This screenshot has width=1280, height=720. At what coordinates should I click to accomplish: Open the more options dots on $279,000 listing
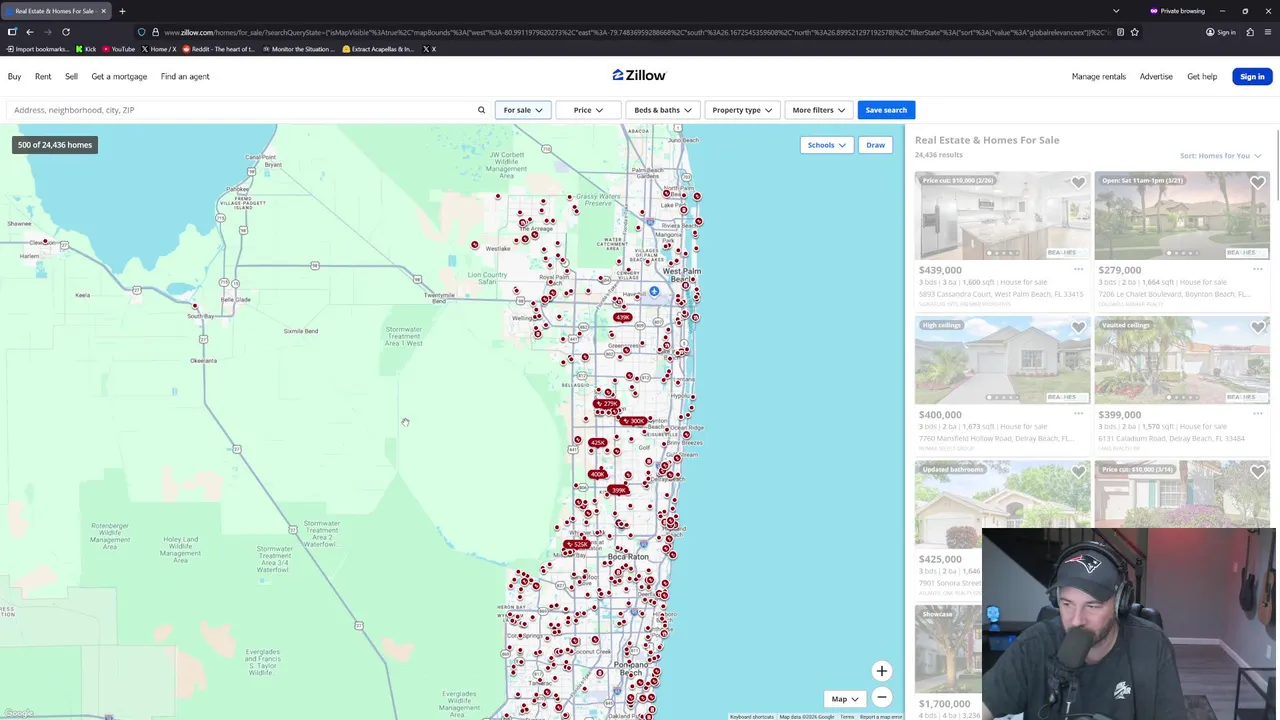click(x=1257, y=269)
